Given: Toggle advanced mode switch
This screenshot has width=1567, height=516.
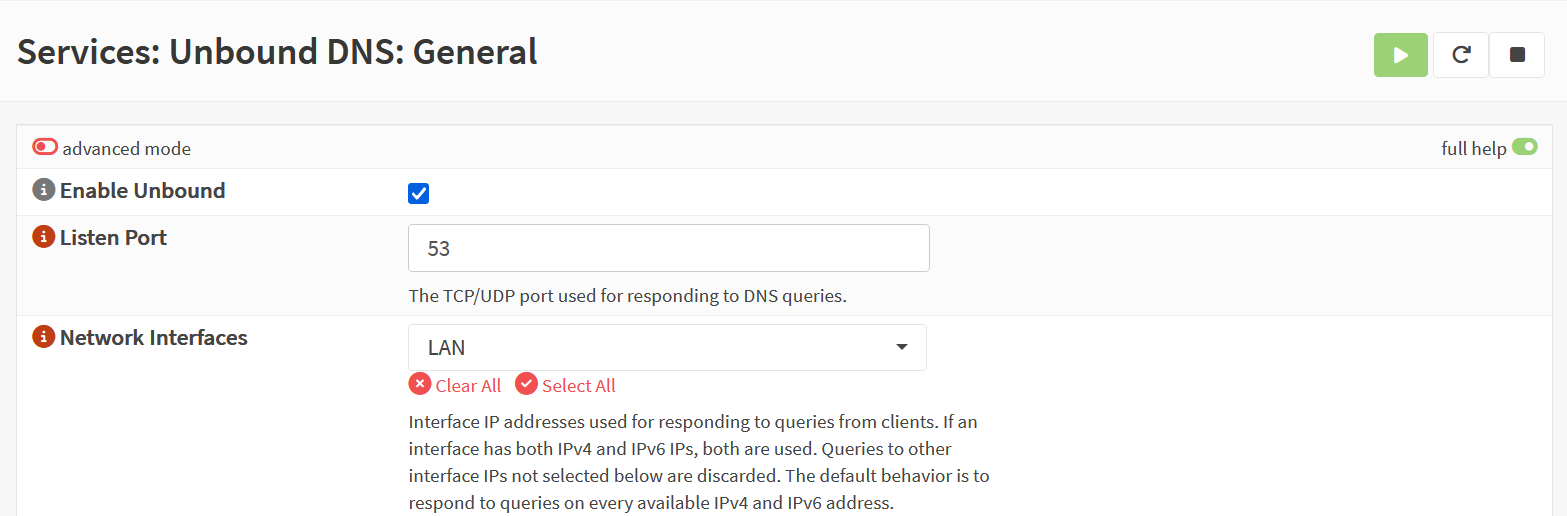Looking at the screenshot, I should [x=46, y=147].
